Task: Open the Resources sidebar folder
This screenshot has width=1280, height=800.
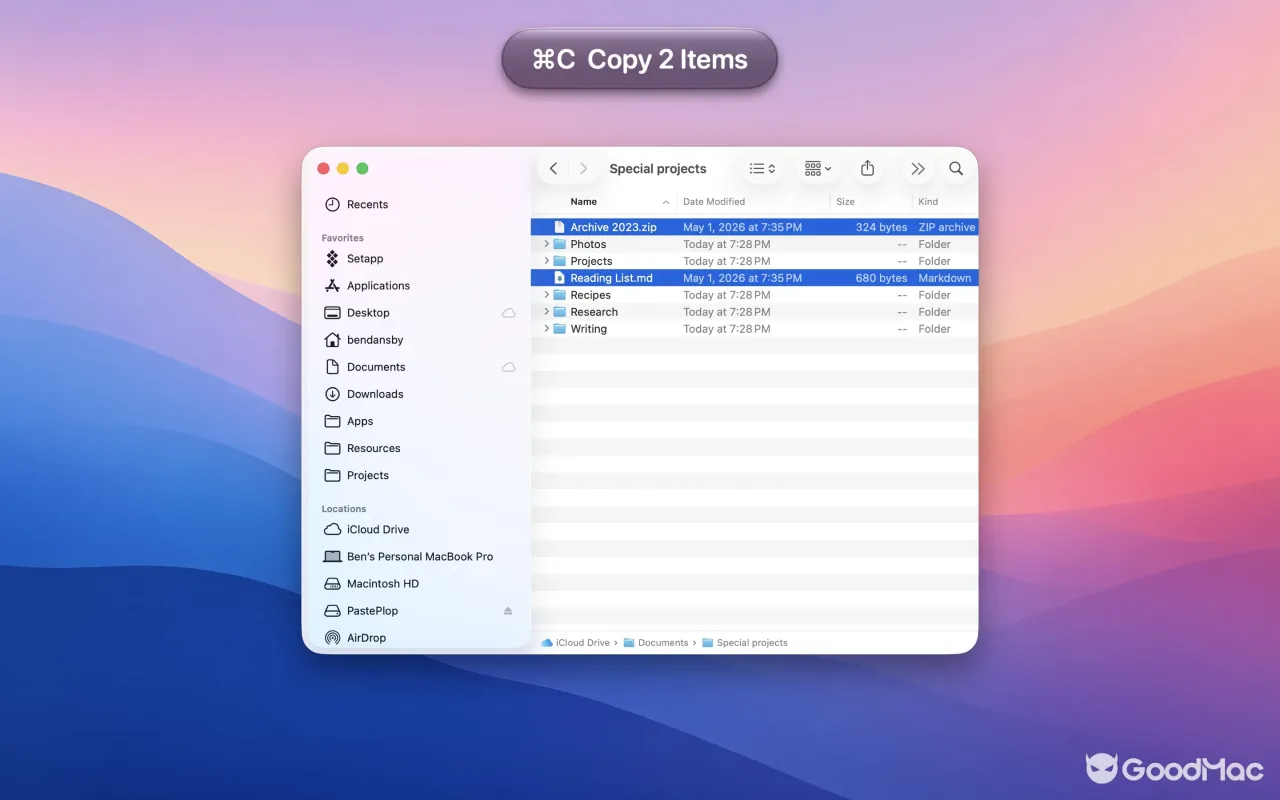Action: point(362,448)
